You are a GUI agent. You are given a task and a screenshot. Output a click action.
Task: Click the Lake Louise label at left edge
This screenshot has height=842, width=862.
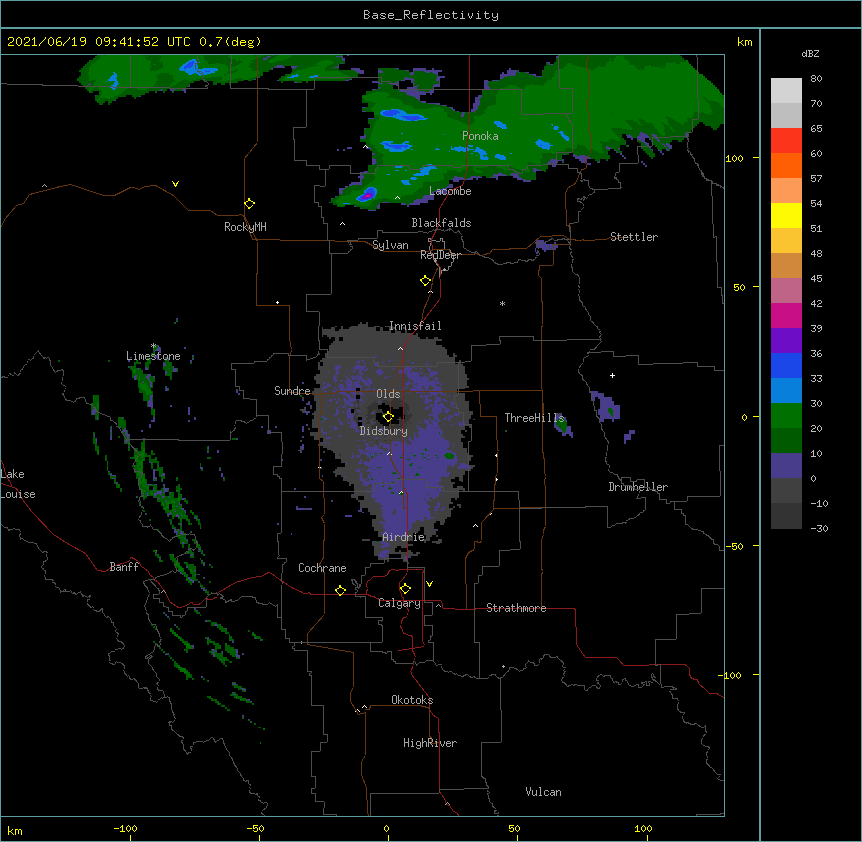point(18,484)
